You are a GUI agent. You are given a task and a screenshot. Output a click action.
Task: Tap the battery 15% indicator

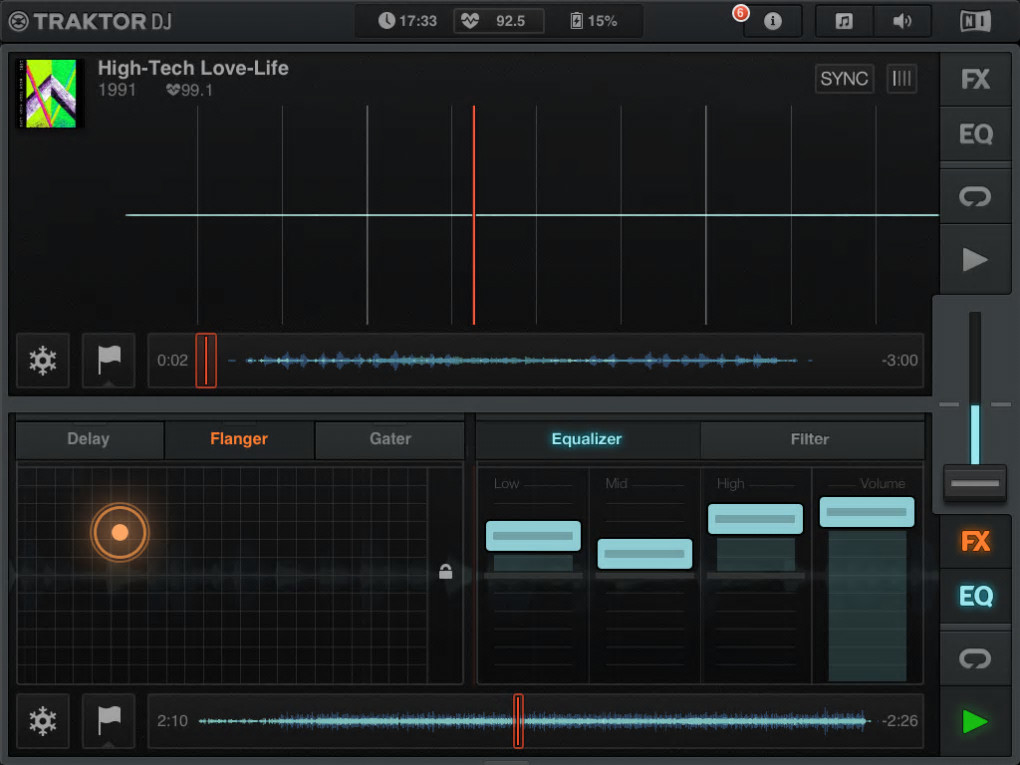tap(593, 21)
